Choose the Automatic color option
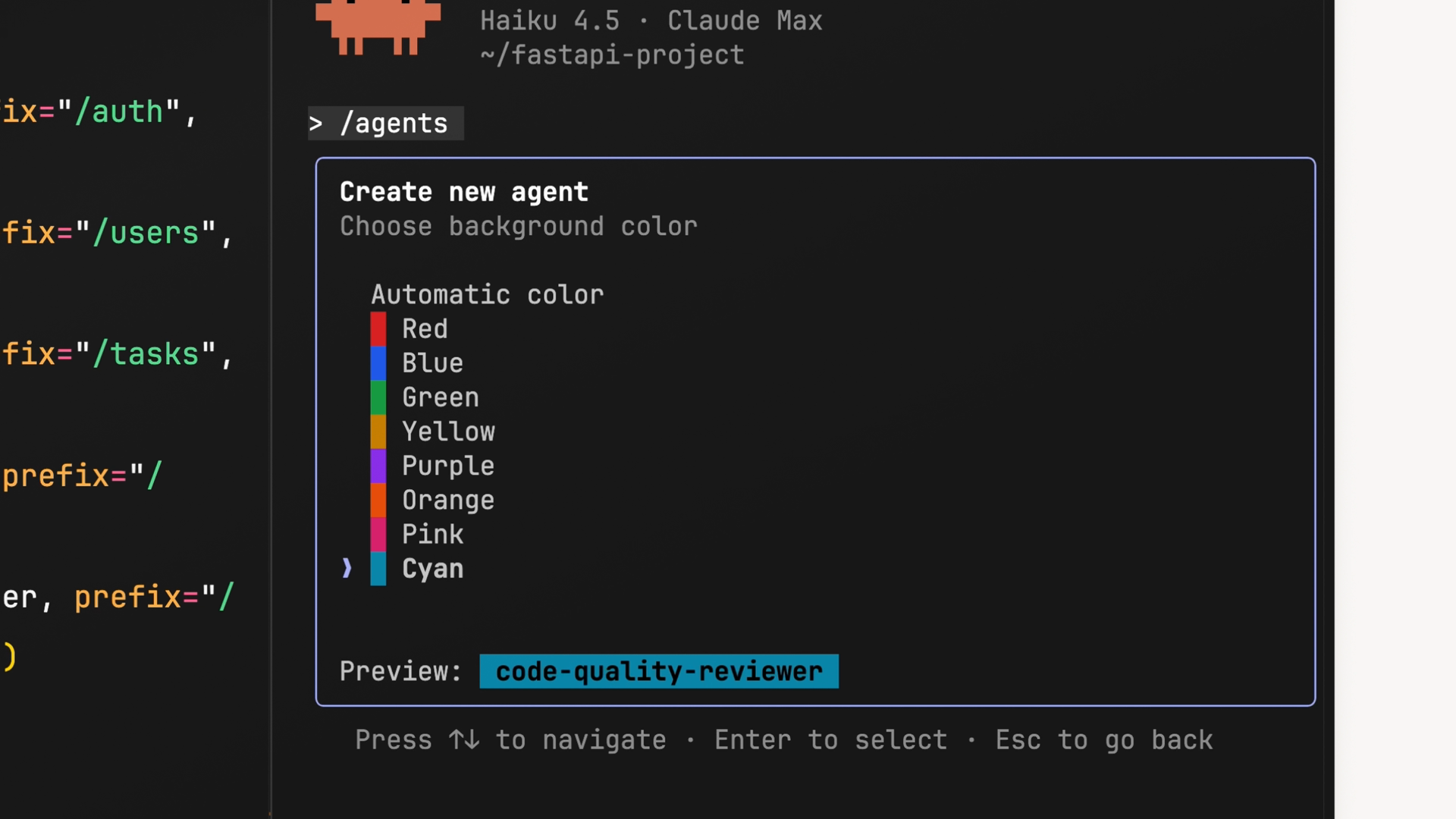 coord(487,295)
